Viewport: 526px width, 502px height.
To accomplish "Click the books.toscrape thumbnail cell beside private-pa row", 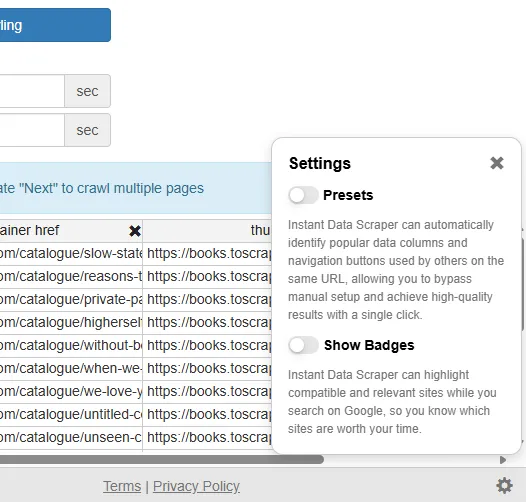I will (x=207, y=300).
